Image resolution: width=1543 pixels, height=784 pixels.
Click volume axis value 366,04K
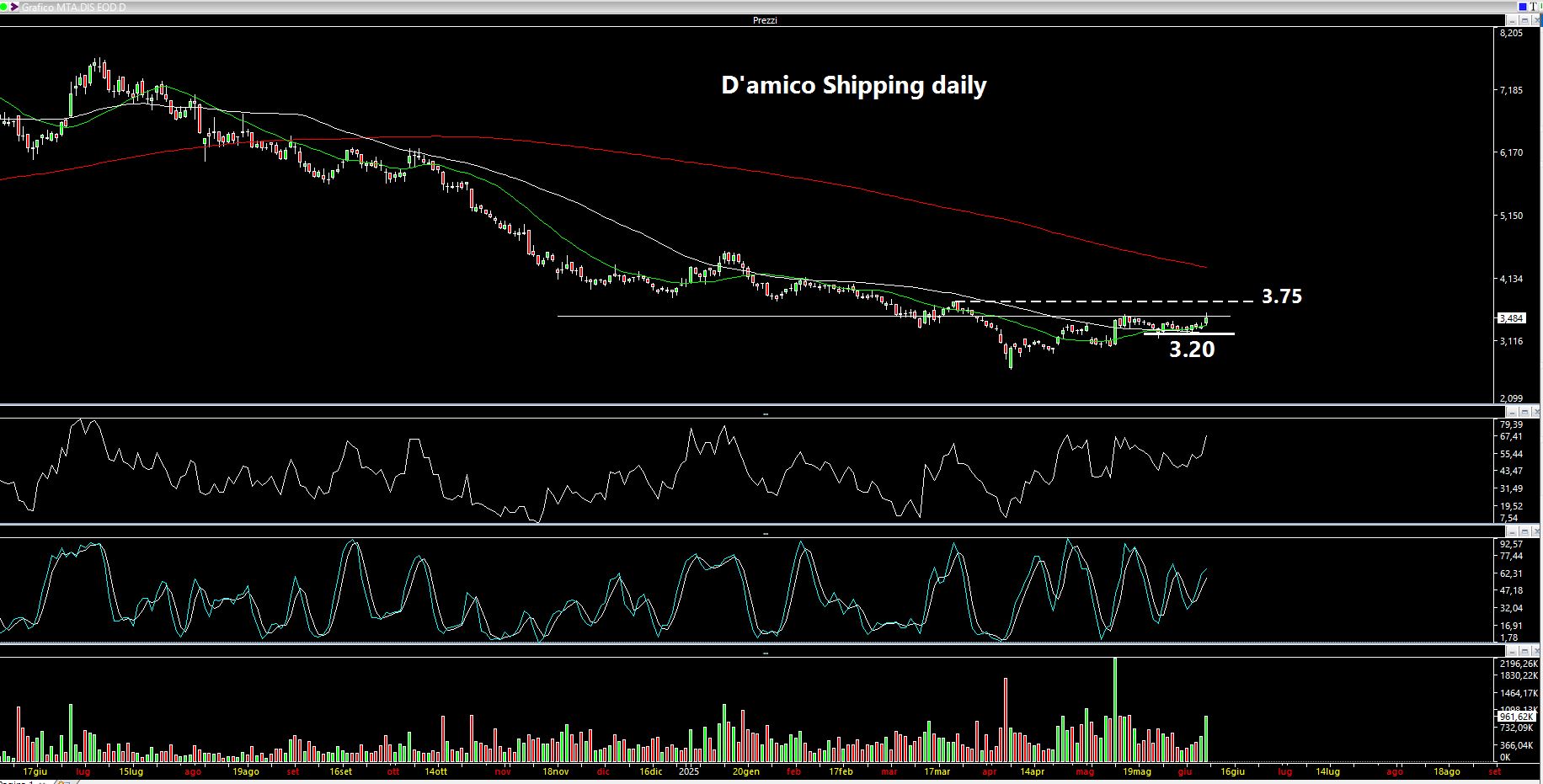[x=1516, y=745]
